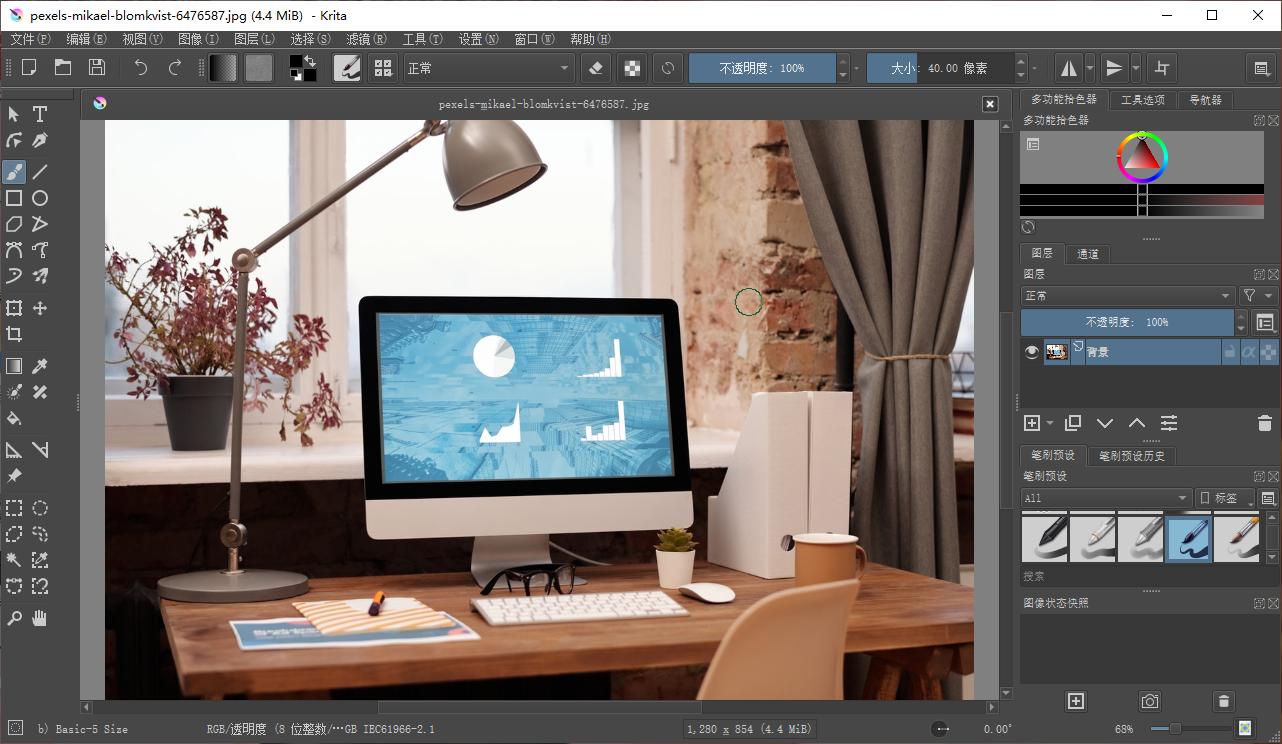Screen dimensions: 1282x744
Task: Toggle eraser mode in the top toolbar
Action: click(x=596, y=67)
